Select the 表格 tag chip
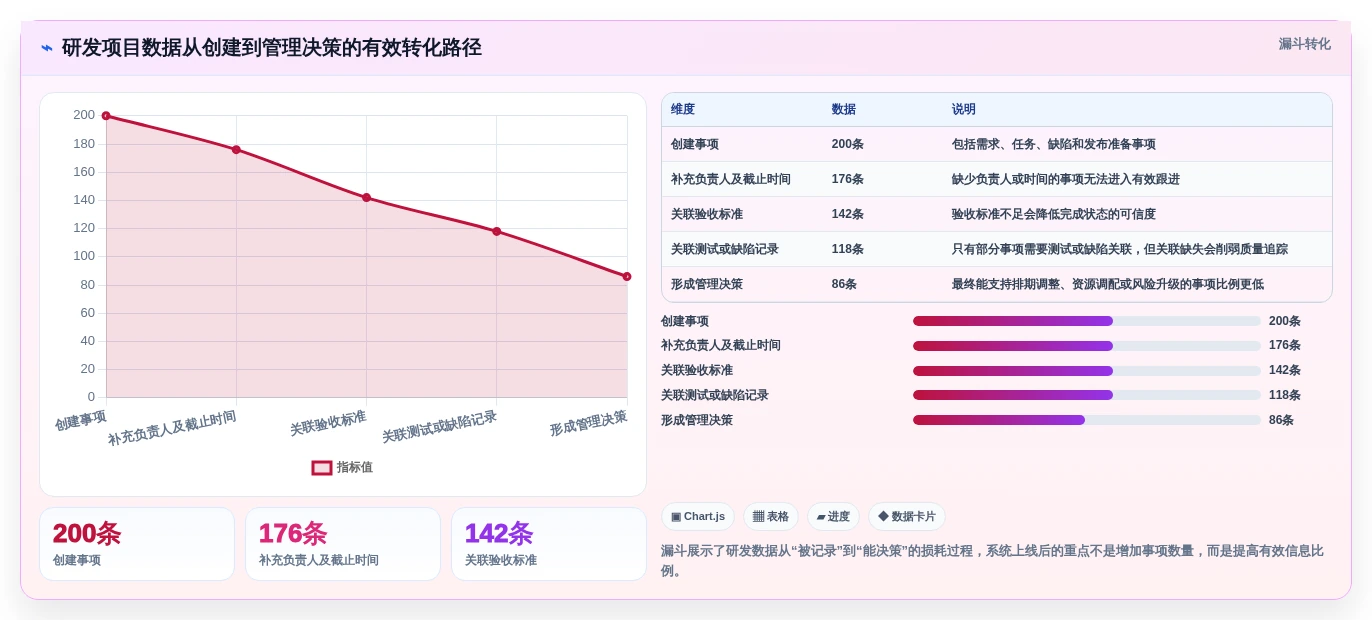 click(x=770, y=517)
